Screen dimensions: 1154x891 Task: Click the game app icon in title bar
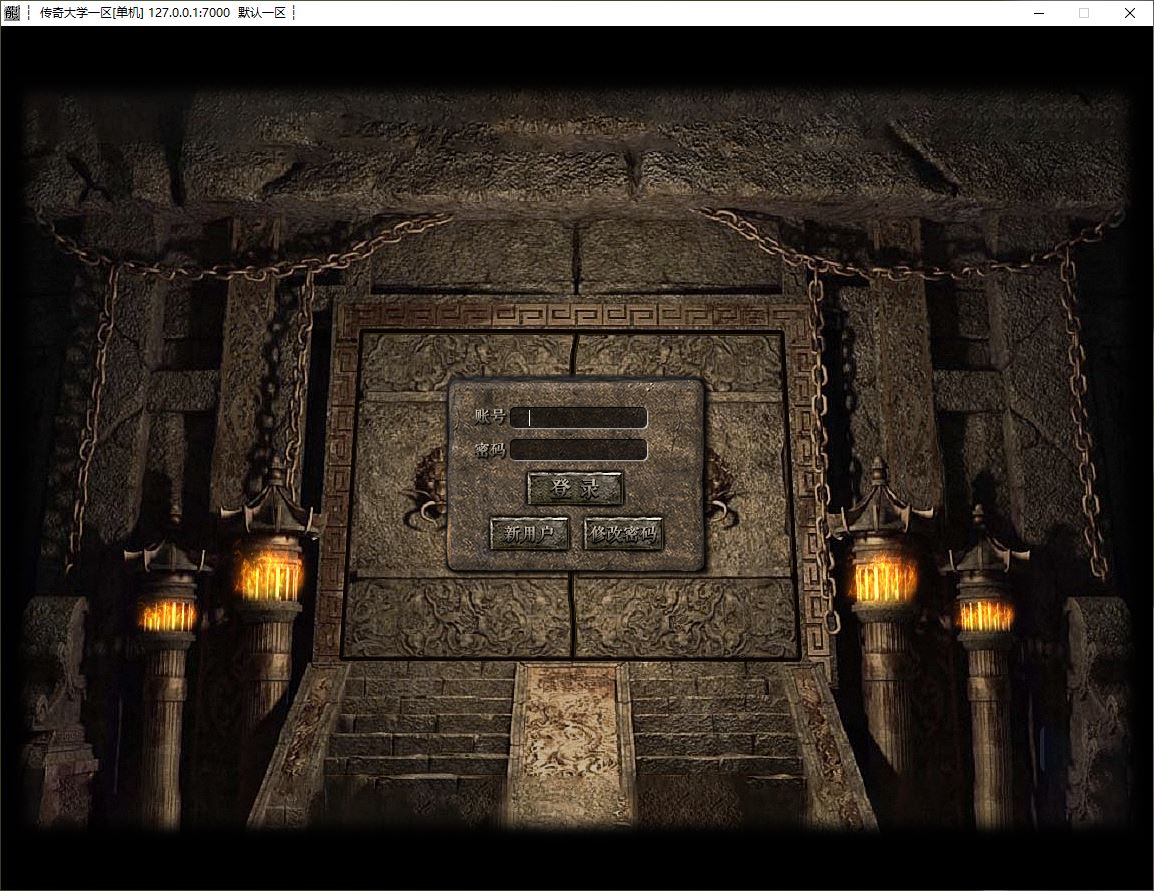12,13
